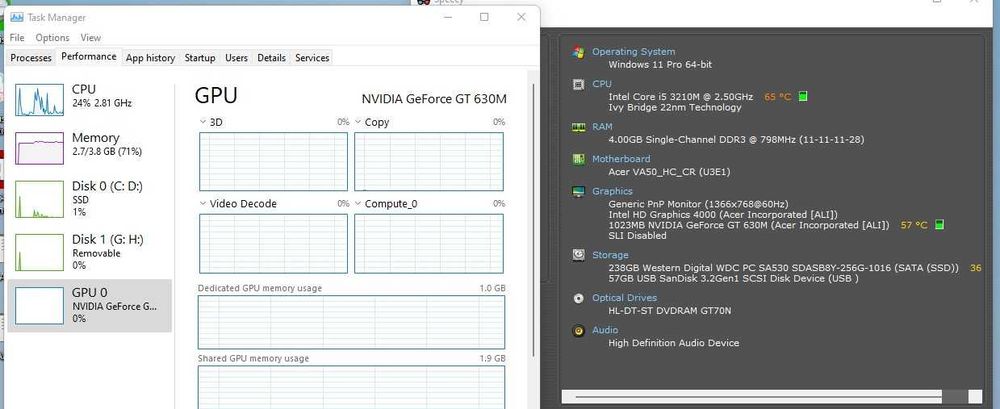Select the CPU usage graph thumbnail
Image resolution: width=1000 pixels, height=409 pixels.
[40, 100]
